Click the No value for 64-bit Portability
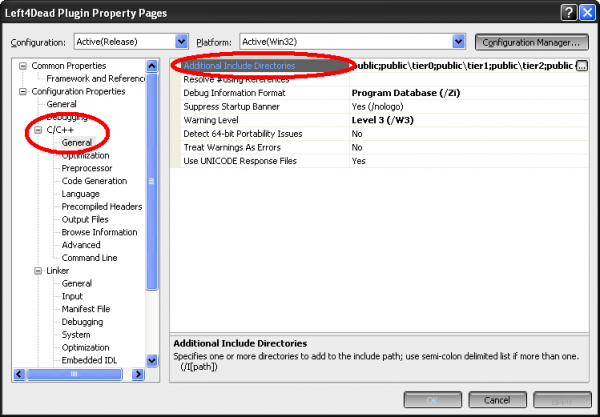 click(x=357, y=134)
